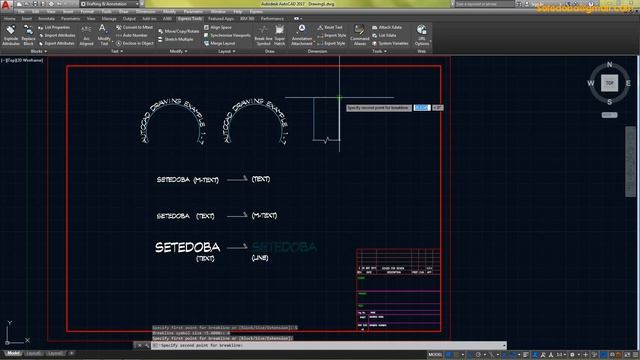This screenshot has height=360, width=640.
Task: Open the Drafting & Annotation workspace dropdown
Action: click(109, 4)
